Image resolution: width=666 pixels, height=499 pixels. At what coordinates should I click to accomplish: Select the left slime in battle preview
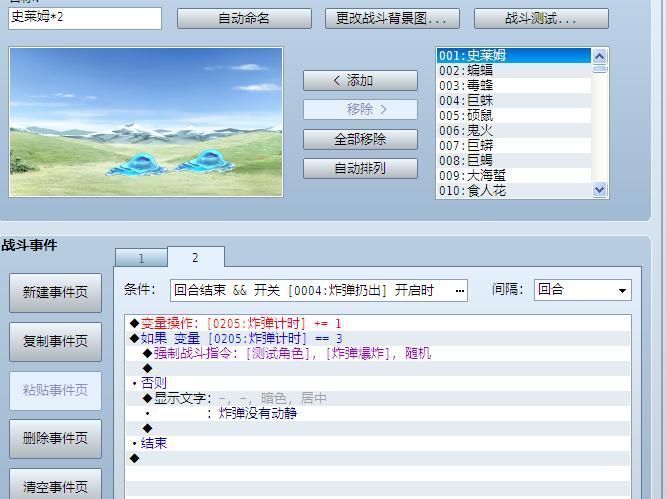coord(137,165)
